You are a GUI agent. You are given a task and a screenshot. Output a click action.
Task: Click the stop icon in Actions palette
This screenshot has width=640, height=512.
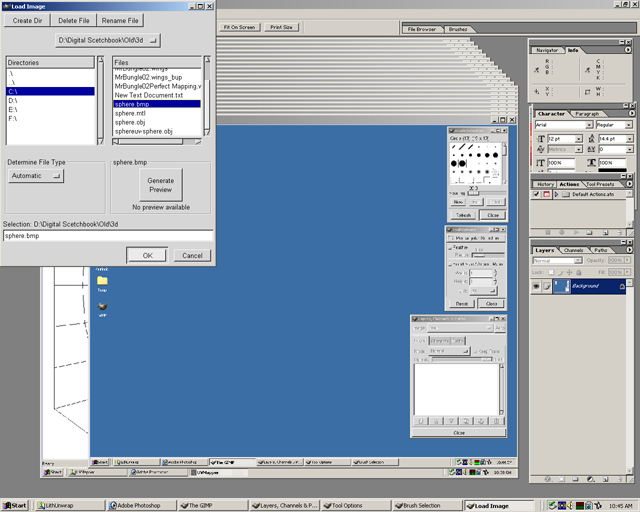pyautogui.click(x=547, y=232)
